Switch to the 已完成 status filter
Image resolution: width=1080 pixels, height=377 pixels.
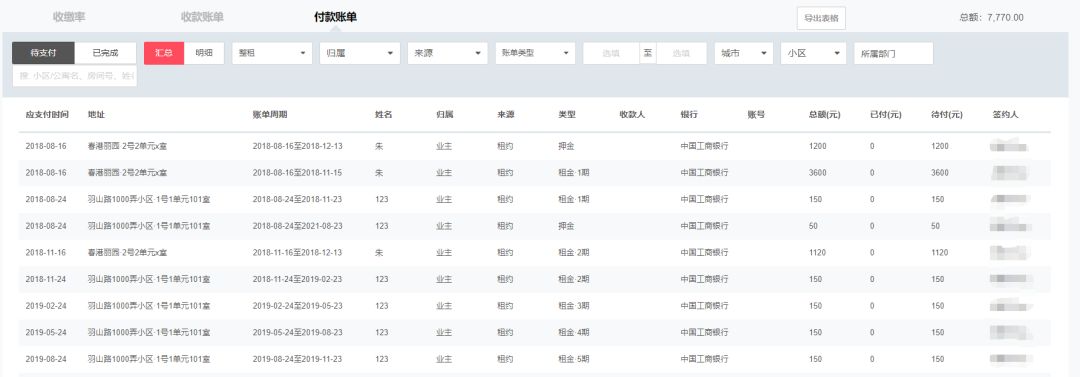[x=105, y=53]
